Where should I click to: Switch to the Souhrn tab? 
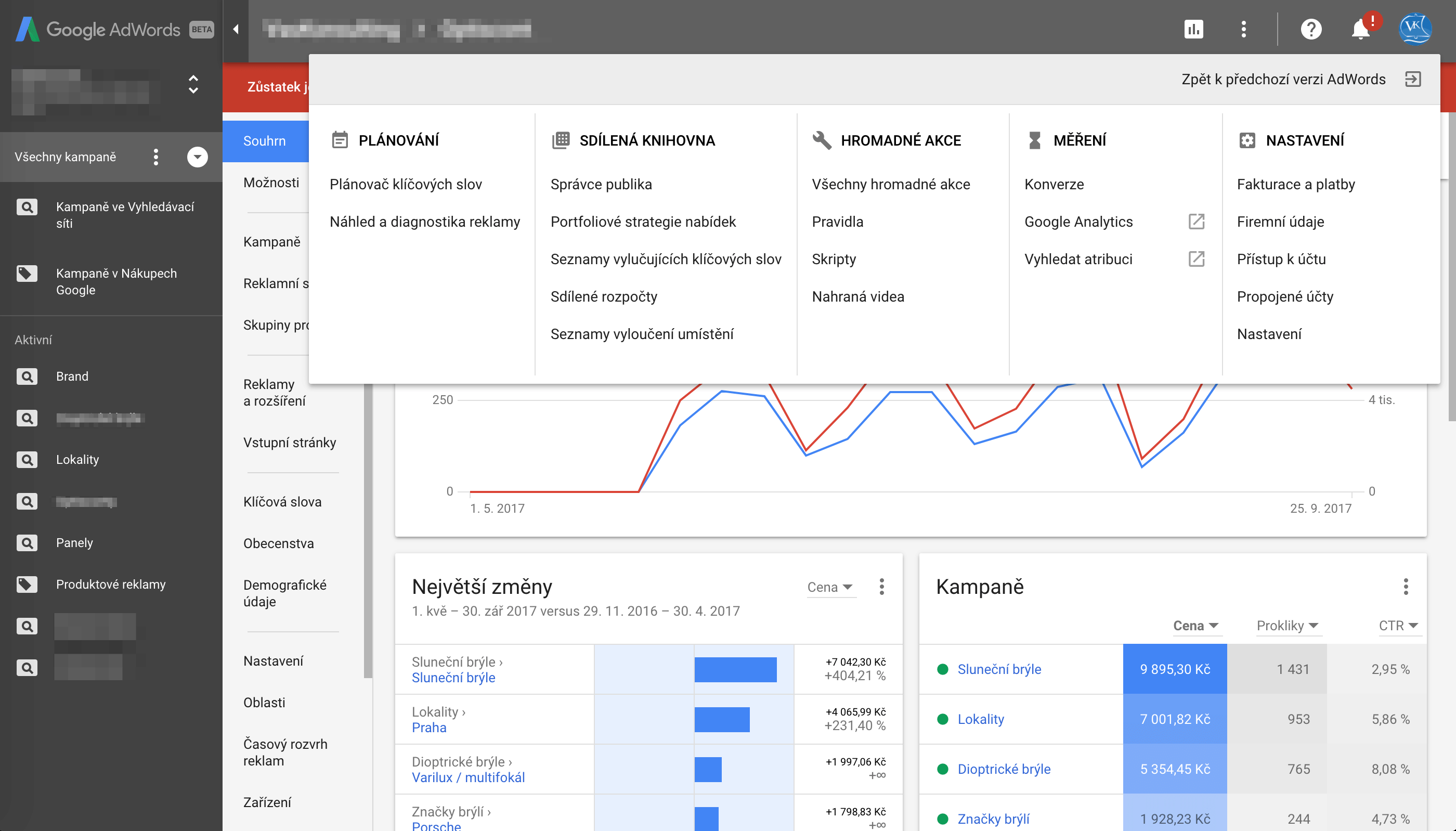tap(265, 141)
